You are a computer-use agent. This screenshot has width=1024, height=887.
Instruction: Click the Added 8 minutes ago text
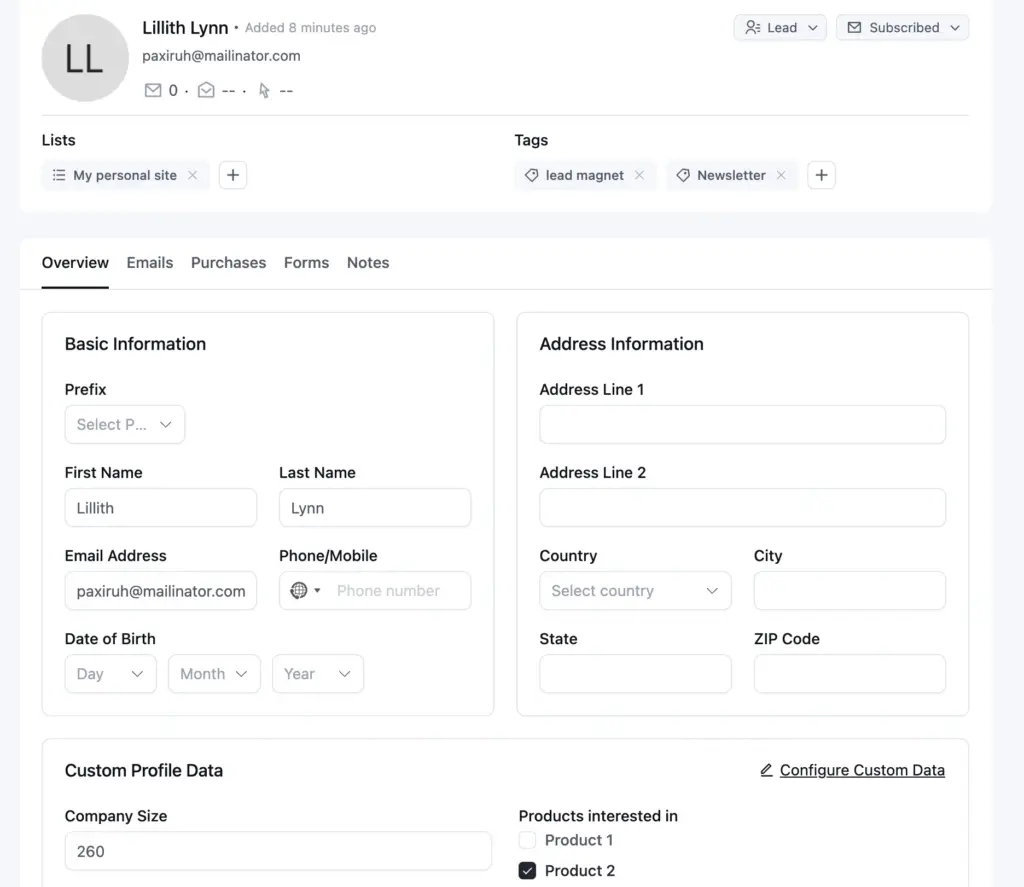pos(310,27)
